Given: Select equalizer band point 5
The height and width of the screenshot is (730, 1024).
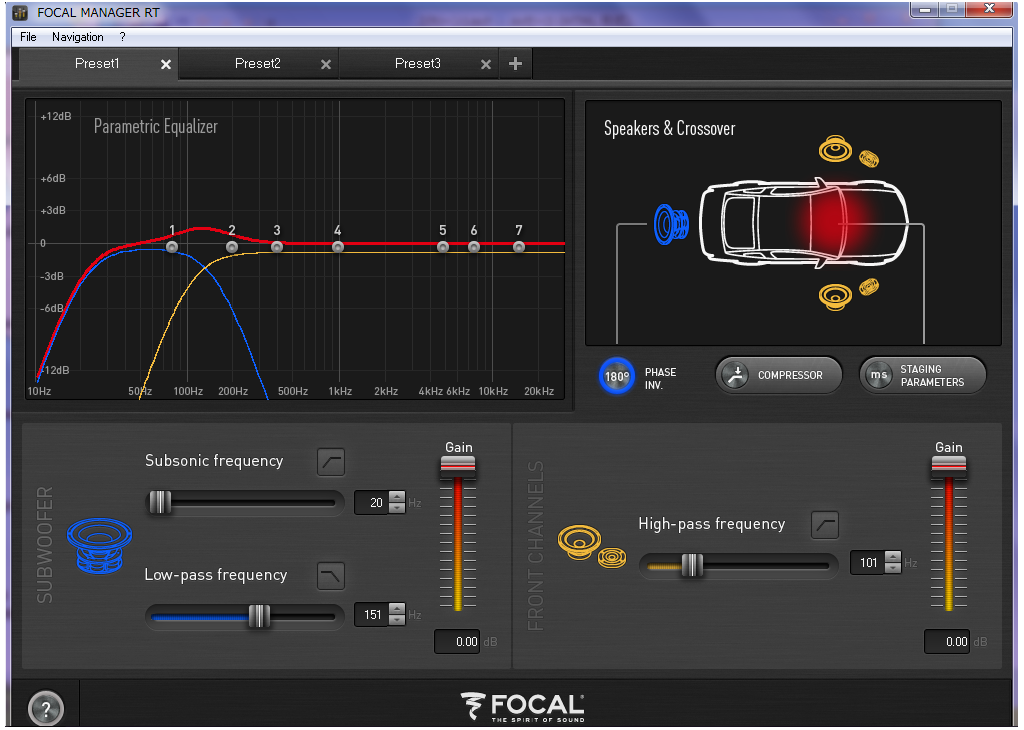Looking at the screenshot, I should pos(443,247).
